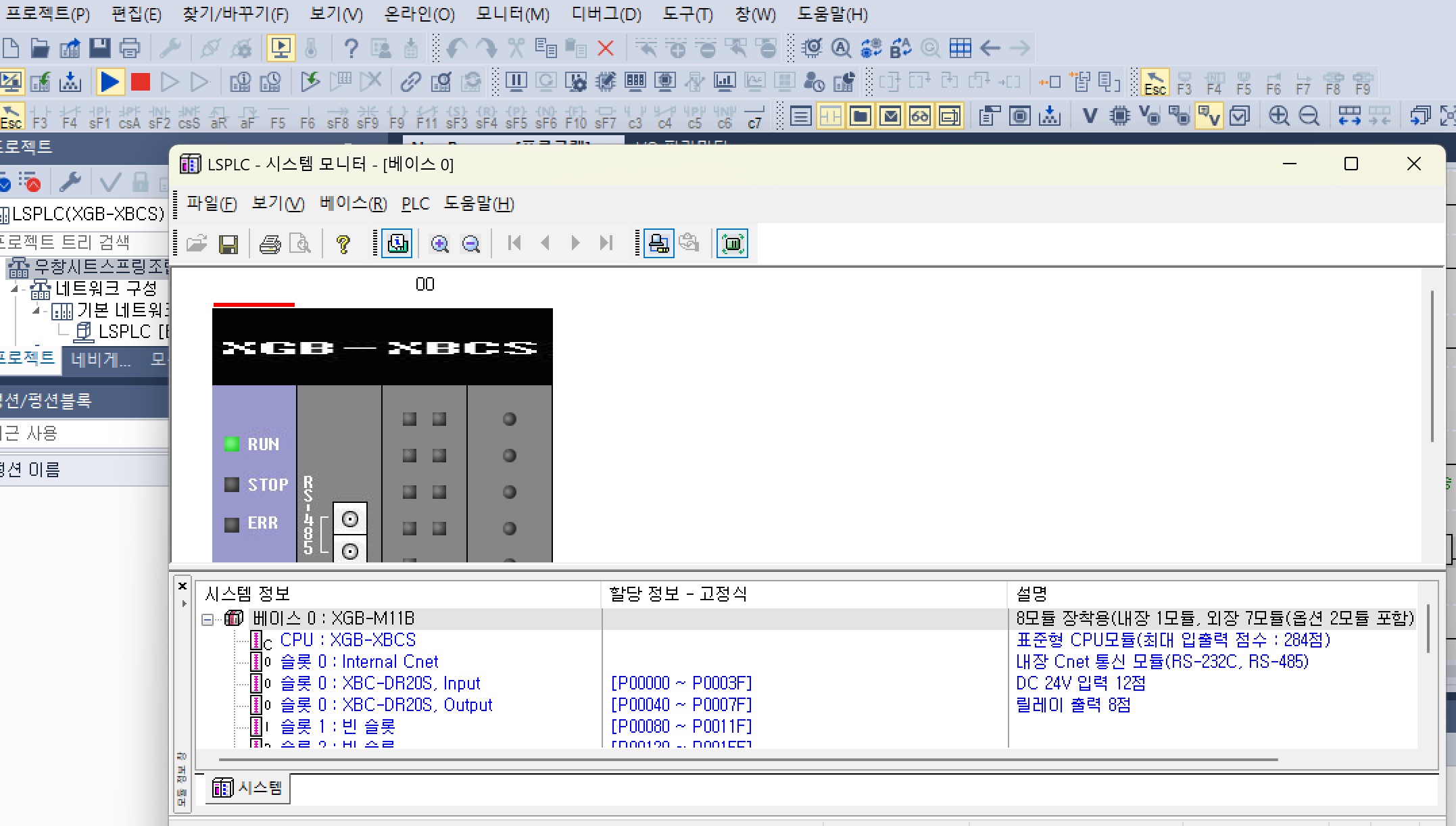This screenshot has height=826, width=1456.
Task: Open the 디버그(D) menu
Action: coord(606,14)
